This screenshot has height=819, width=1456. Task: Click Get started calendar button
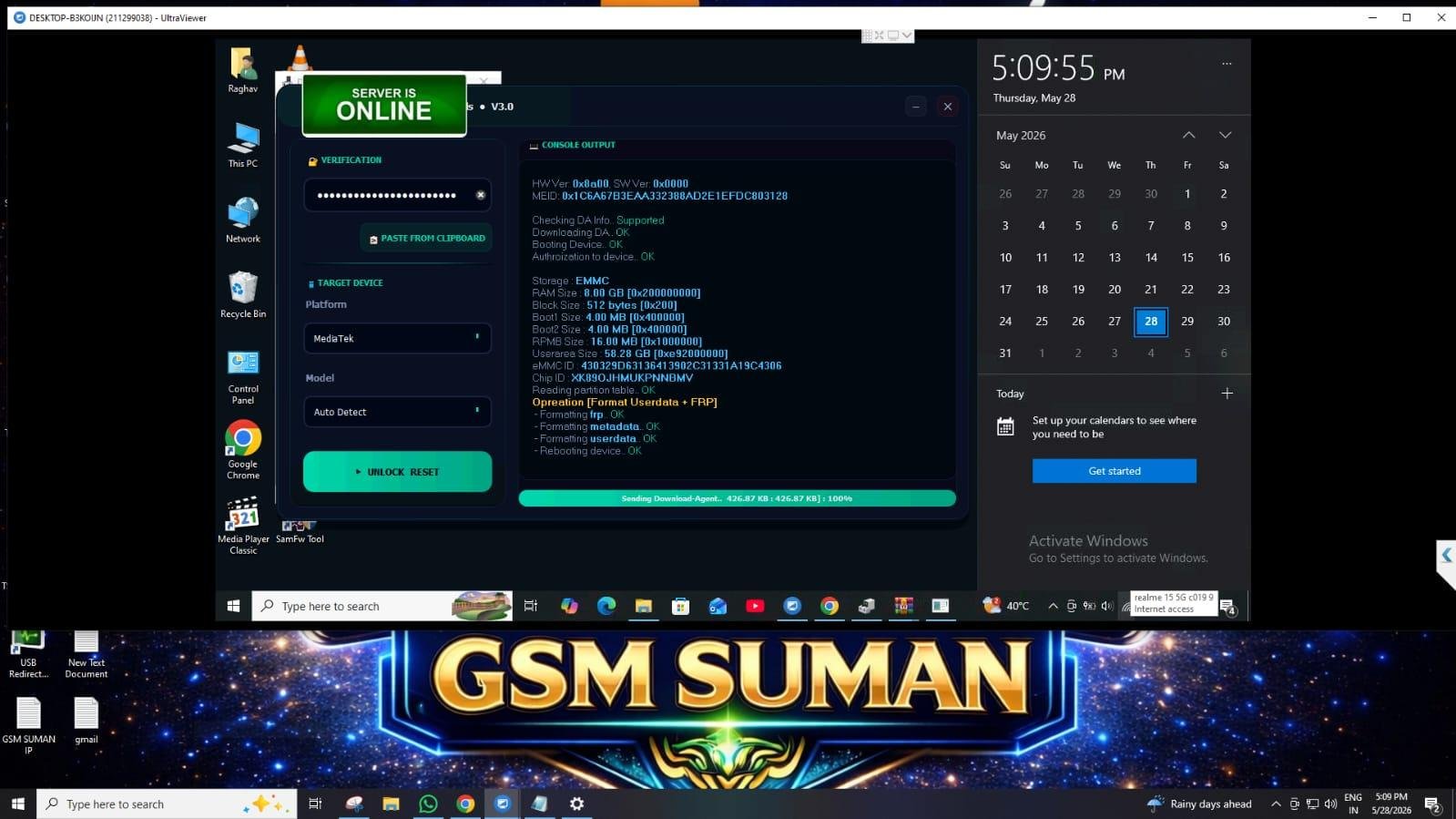click(x=1115, y=471)
